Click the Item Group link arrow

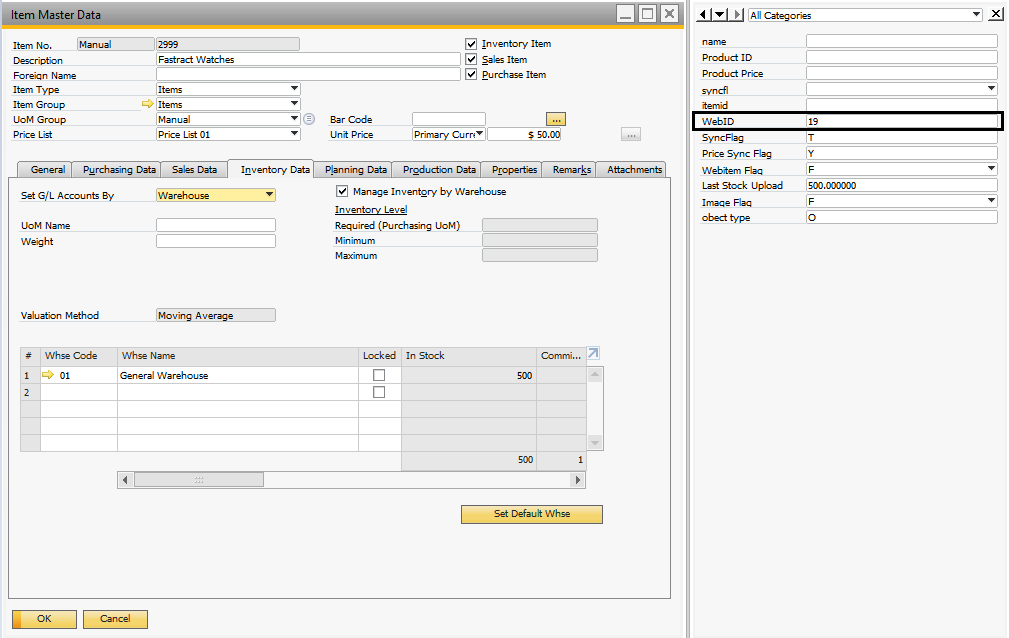coord(148,104)
